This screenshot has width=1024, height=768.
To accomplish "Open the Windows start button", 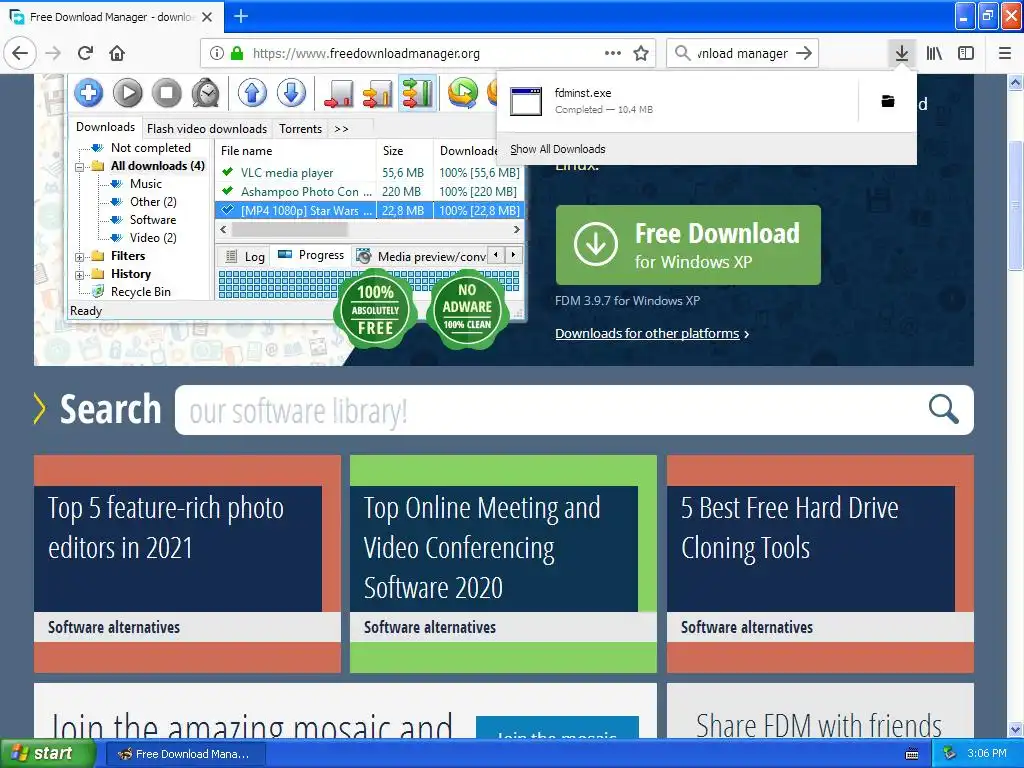I will [x=48, y=754].
